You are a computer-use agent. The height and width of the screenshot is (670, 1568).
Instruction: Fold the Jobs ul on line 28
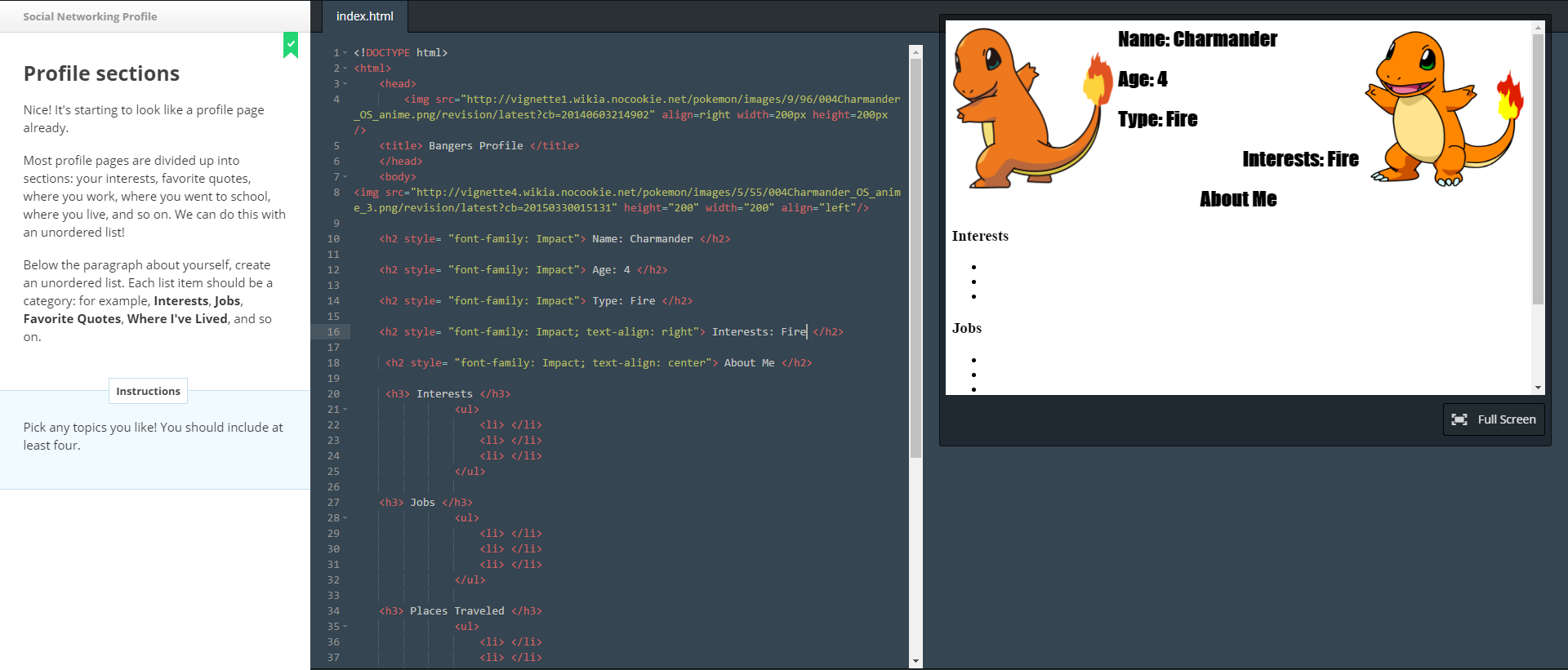(345, 518)
